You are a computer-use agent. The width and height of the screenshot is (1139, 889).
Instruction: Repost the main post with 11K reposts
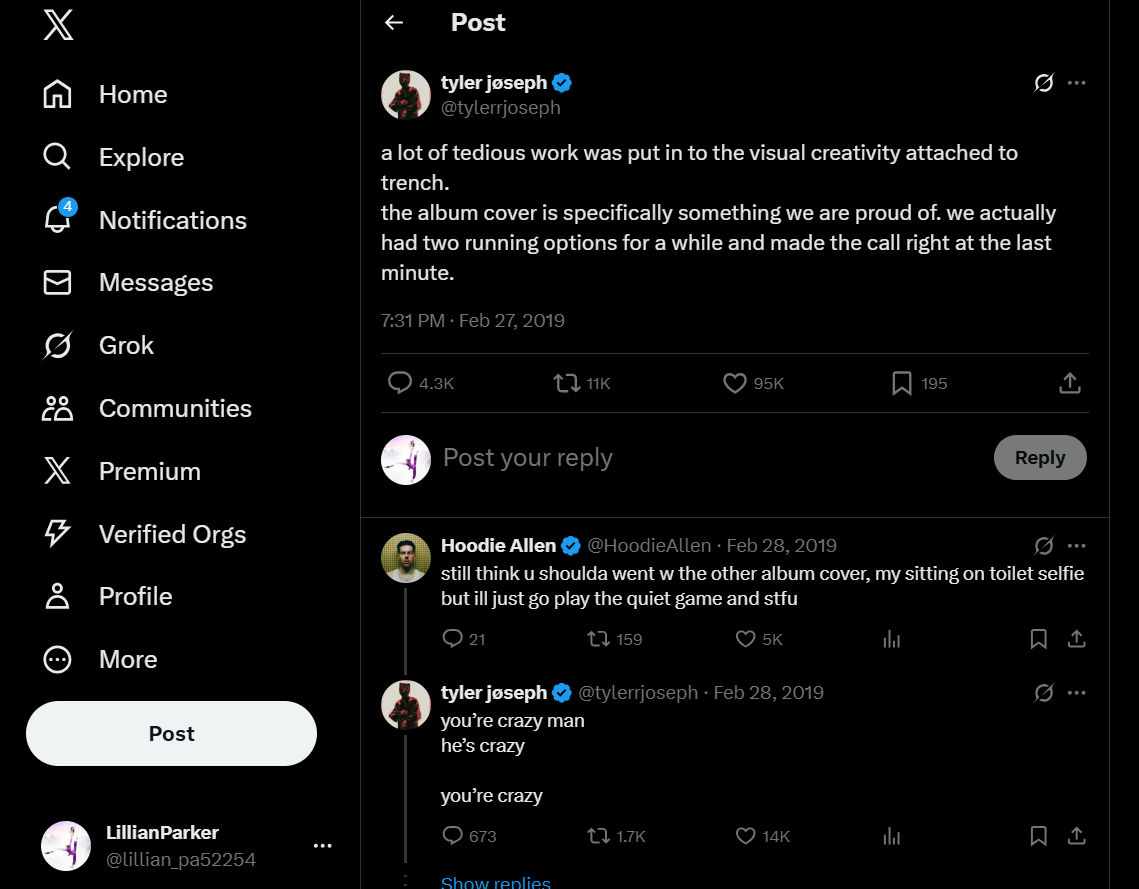pyautogui.click(x=566, y=383)
